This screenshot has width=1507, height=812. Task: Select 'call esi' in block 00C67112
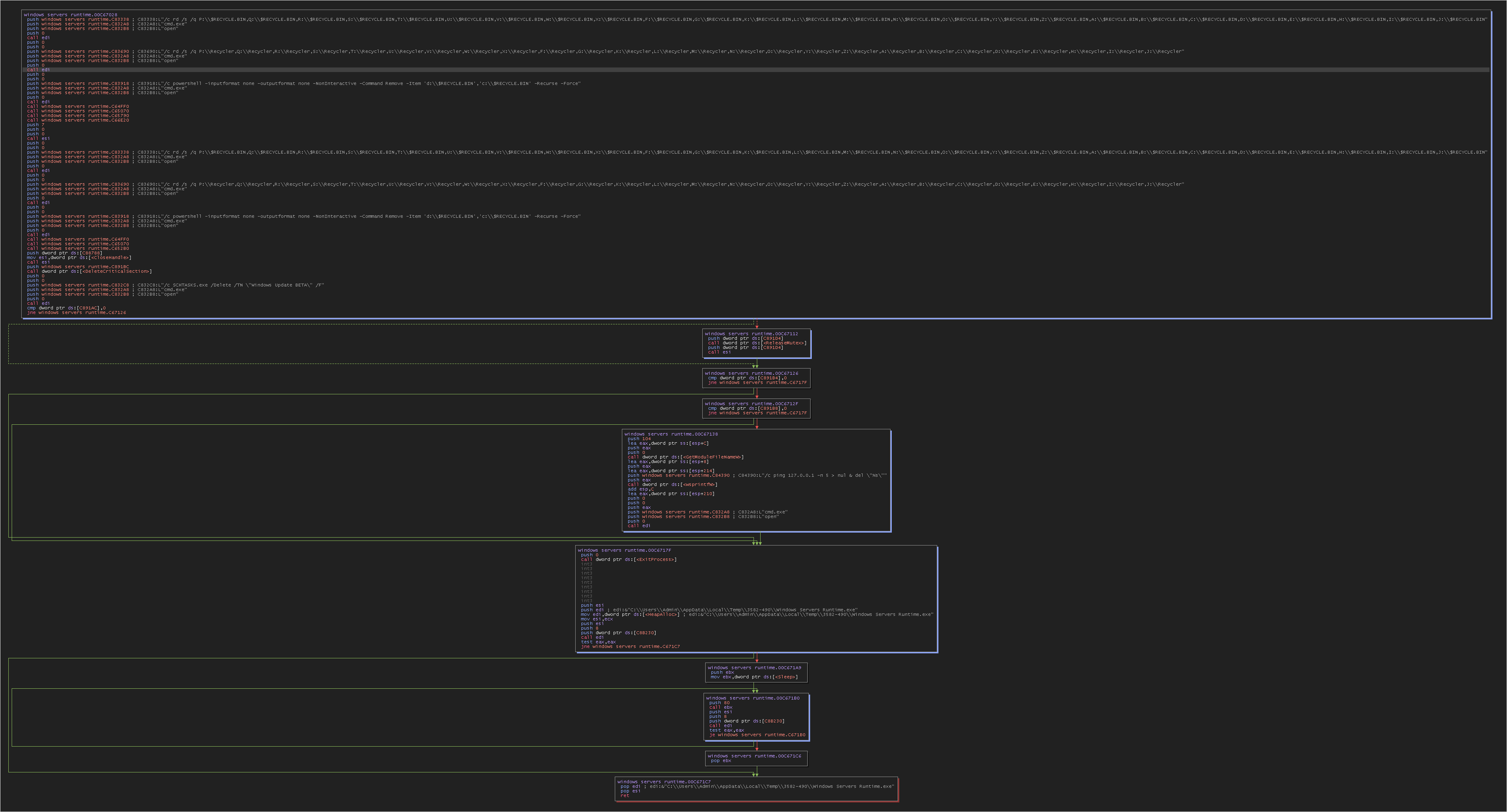click(719, 352)
